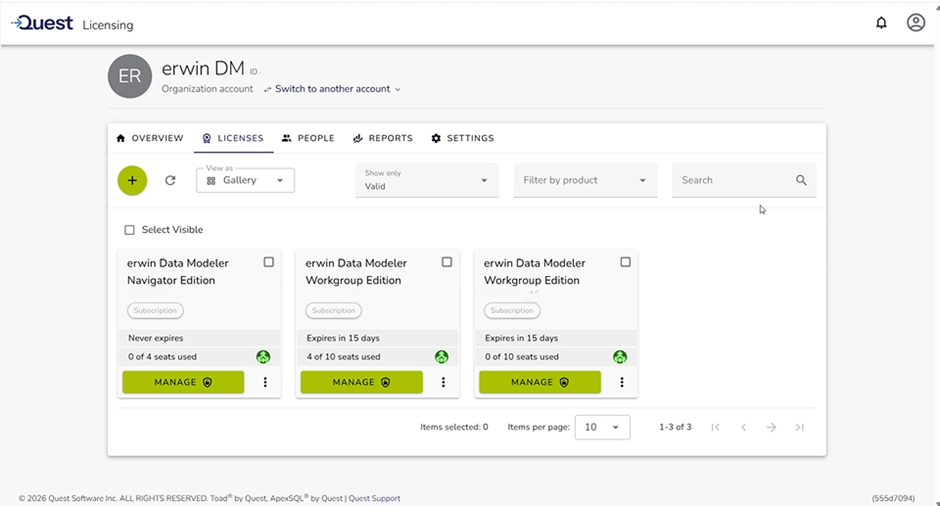Click the '0 of 10 seats used' text
The height and width of the screenshot is (506, 940).
[522, 357]
